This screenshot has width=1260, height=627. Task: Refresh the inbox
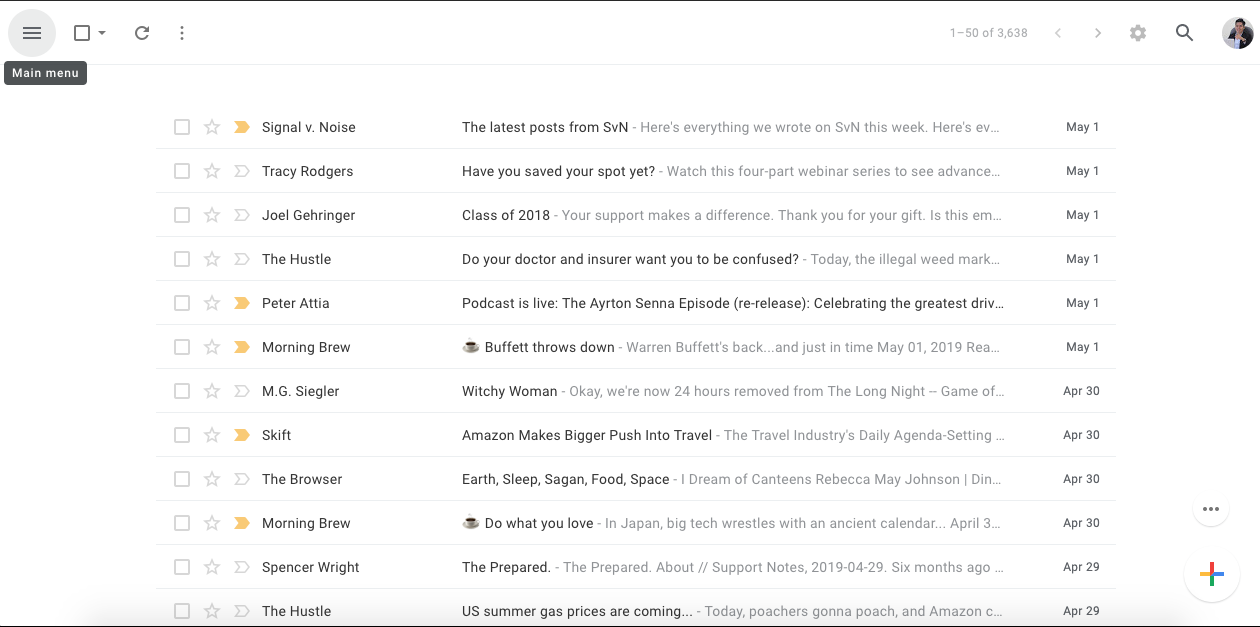[x=142, y=33]
